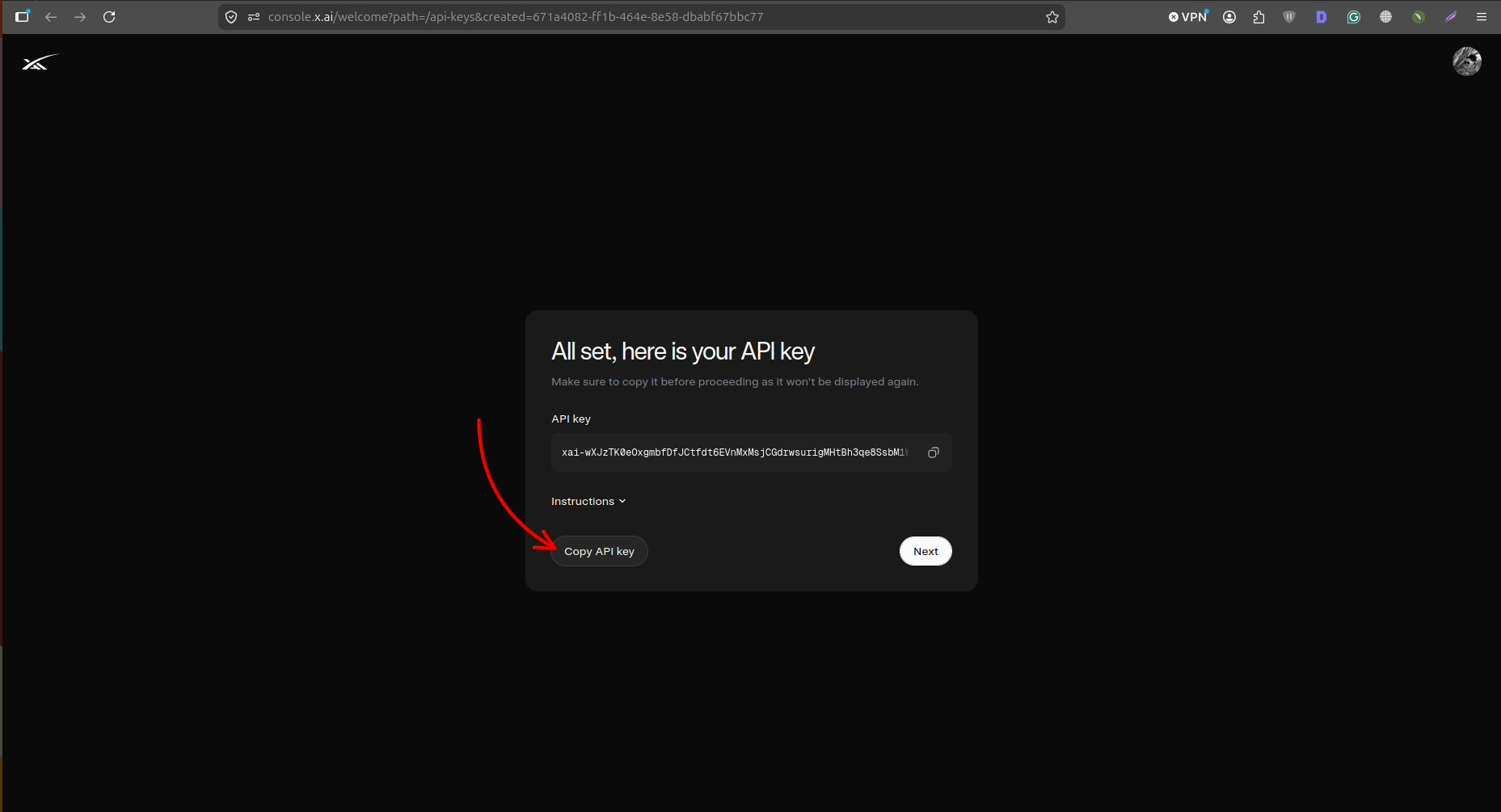The image size is (1501, 812).
Task: Click the Copy API key button
Action: pyautogui.click(x=599, y=551)
